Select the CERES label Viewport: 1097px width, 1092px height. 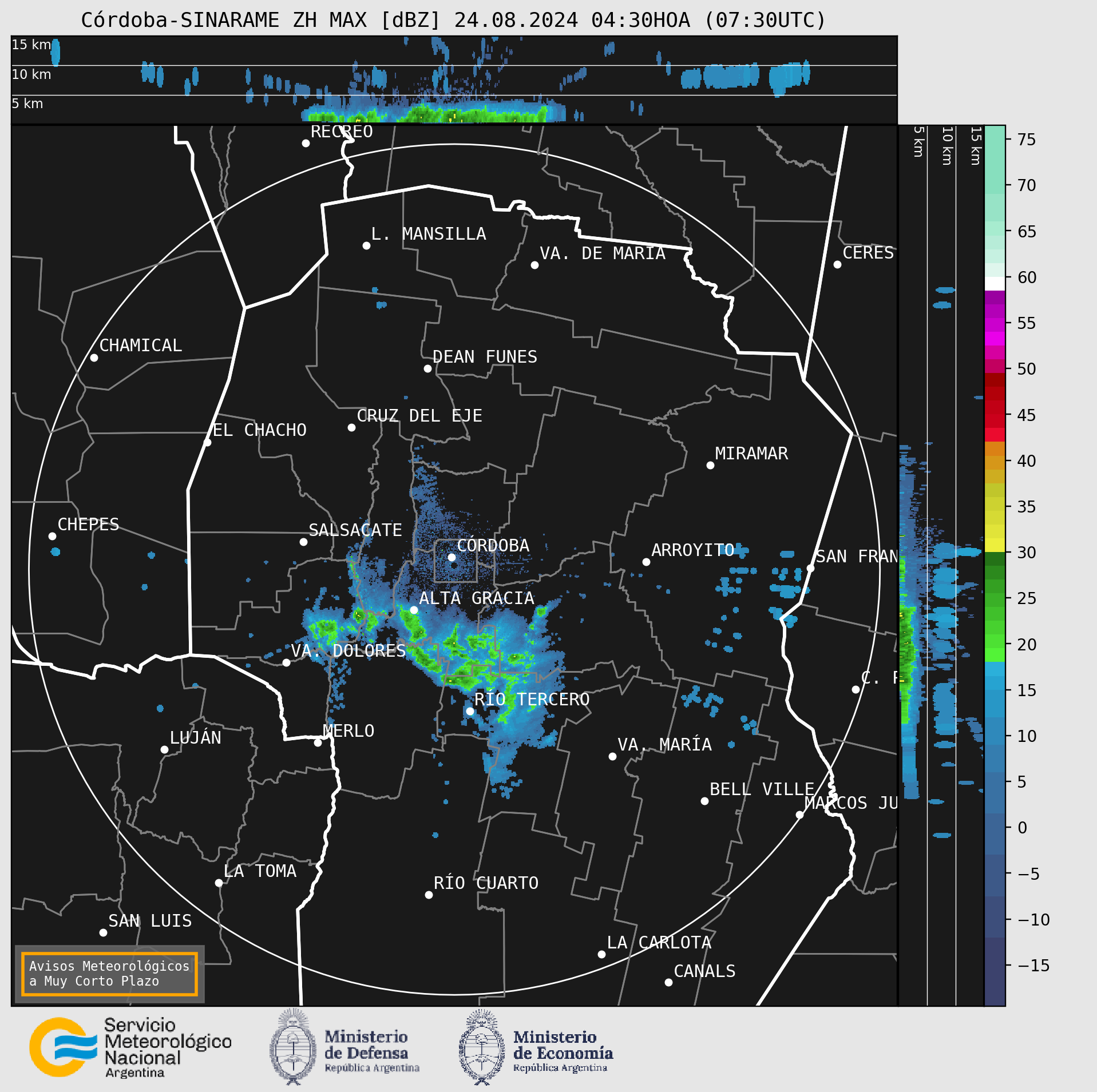pos(868,253)
